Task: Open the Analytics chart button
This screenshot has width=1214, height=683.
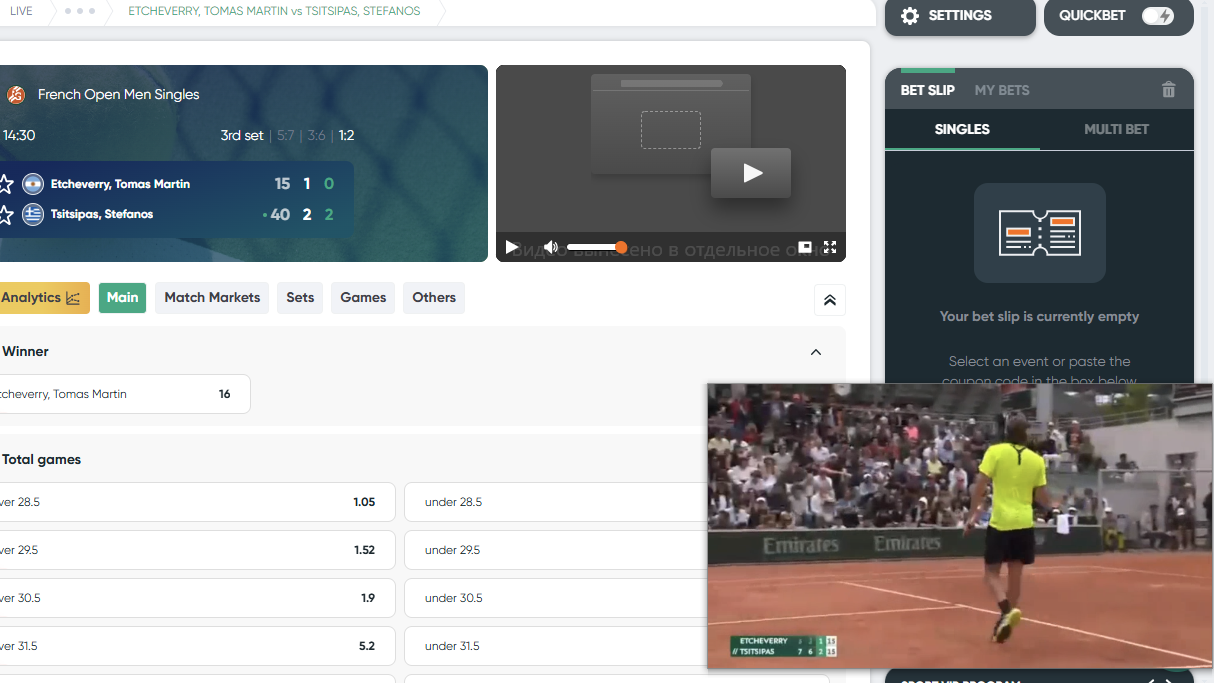Action: (42, 298)
